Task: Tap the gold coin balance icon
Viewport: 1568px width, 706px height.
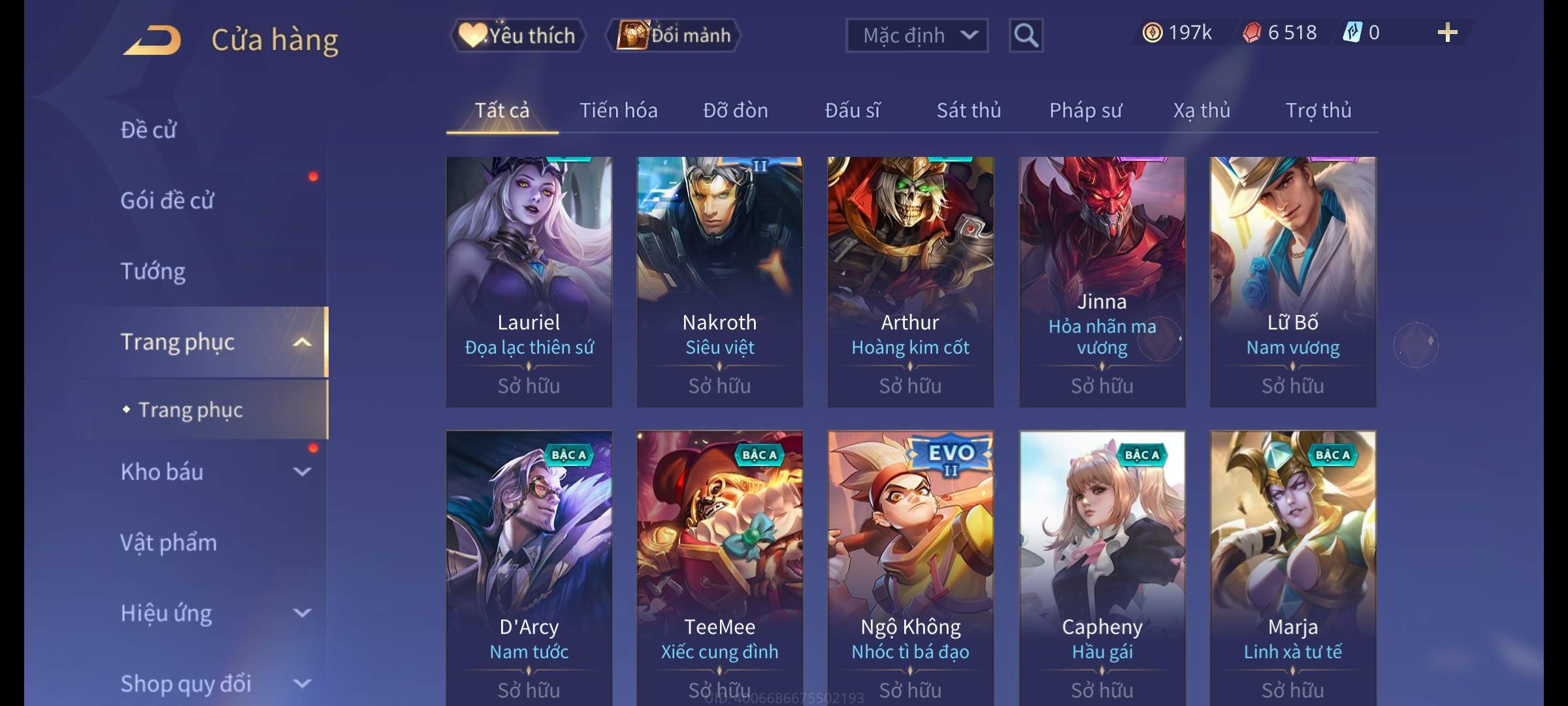Action: click(1152, 33)
